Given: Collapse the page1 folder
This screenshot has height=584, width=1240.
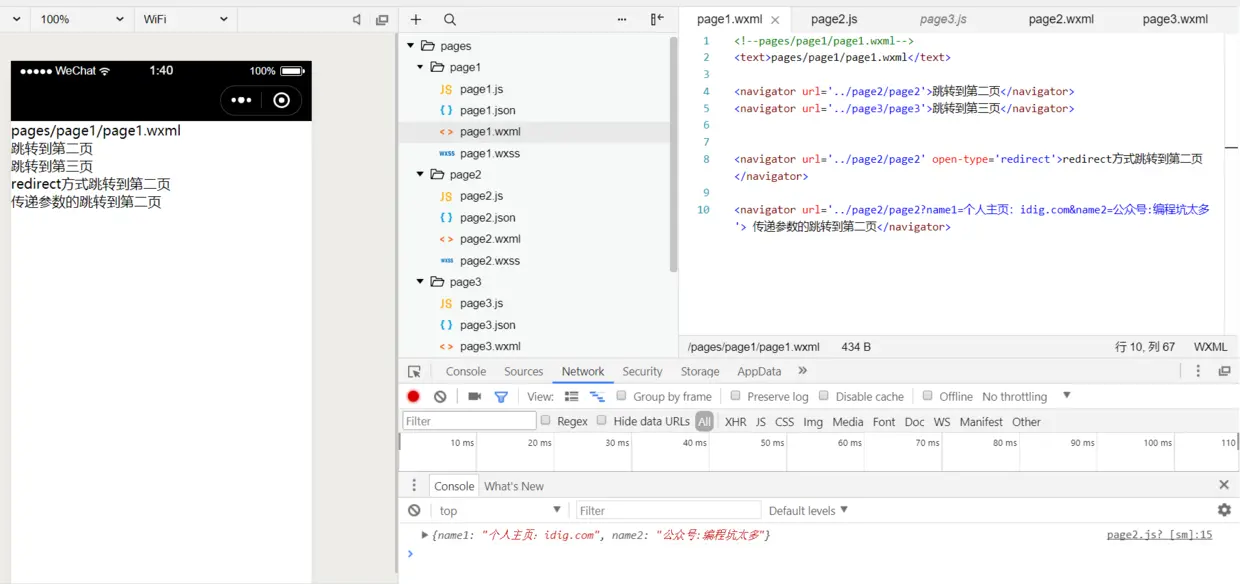Looking at the screenshot, I should pos(420,67).
